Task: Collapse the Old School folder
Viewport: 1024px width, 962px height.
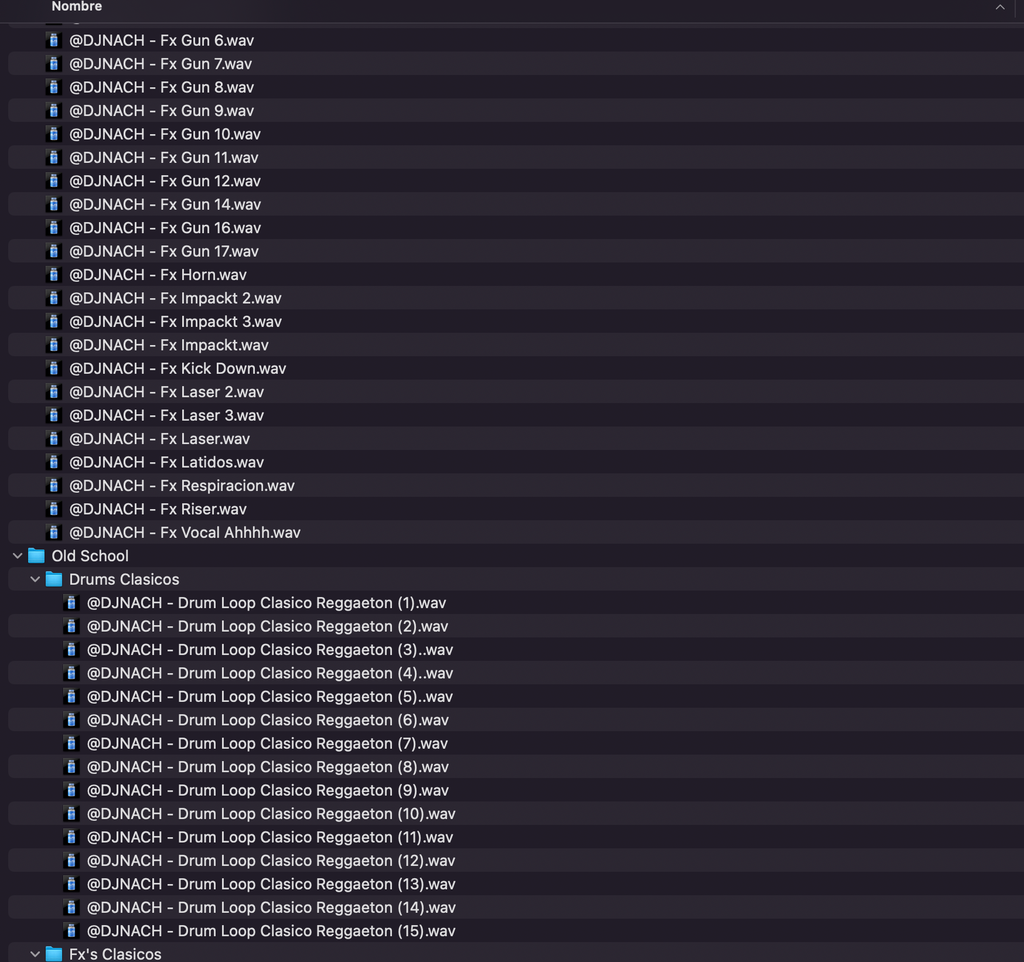Action: (x=18, y=556)
